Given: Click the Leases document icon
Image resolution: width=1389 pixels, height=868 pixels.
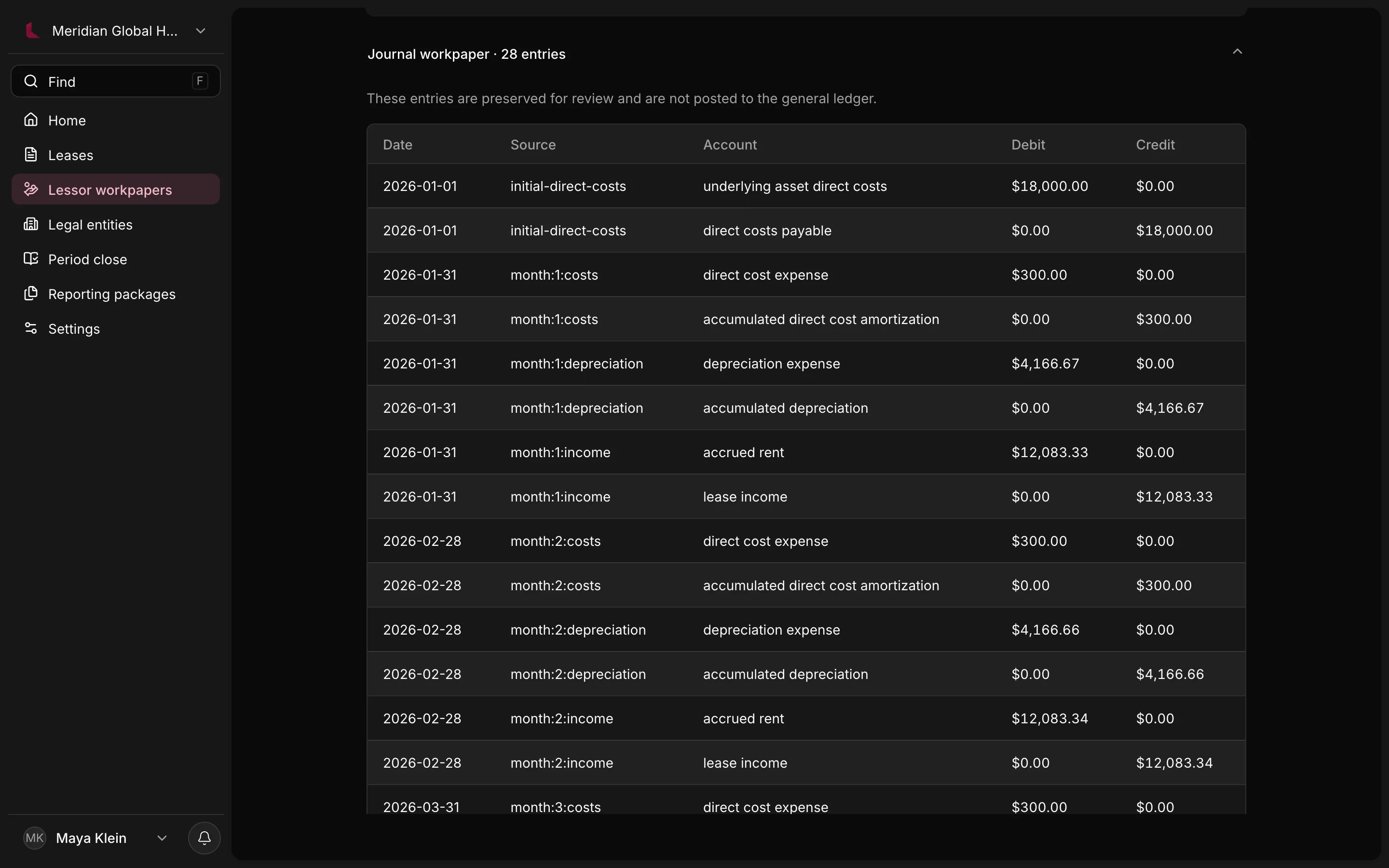Looking at the screenshot, I should click(31, 155).
